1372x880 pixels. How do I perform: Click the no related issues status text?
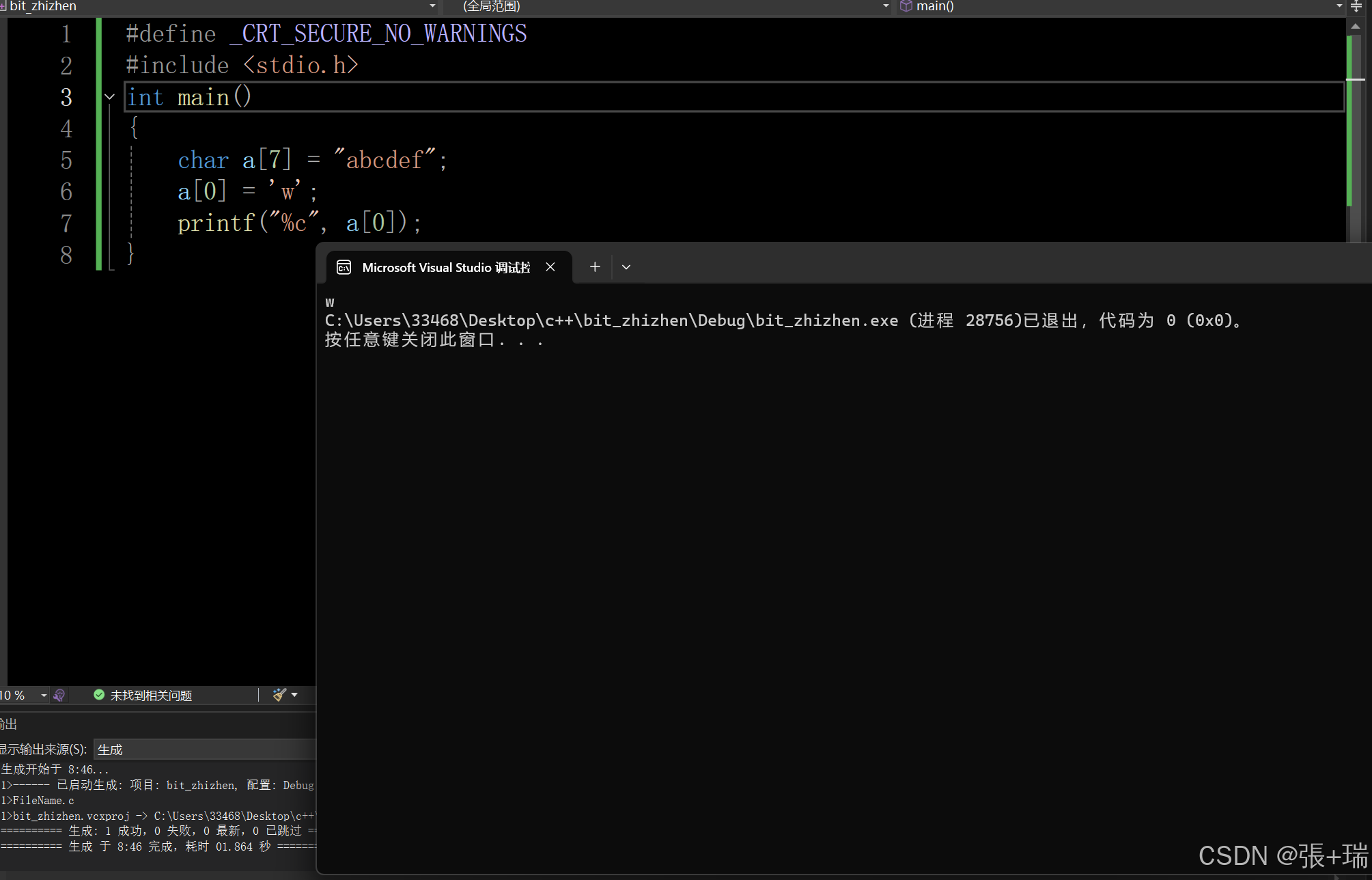click(151, 695)
